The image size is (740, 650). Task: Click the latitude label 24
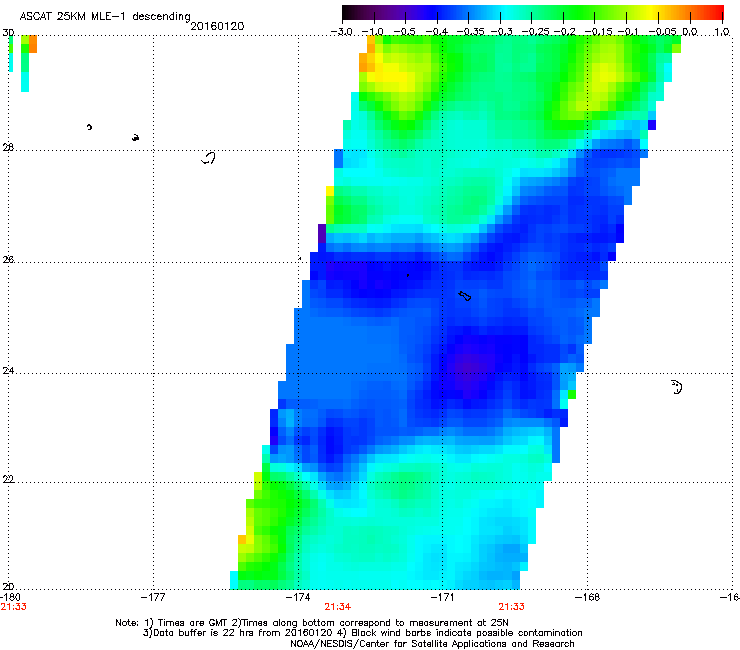8,371
